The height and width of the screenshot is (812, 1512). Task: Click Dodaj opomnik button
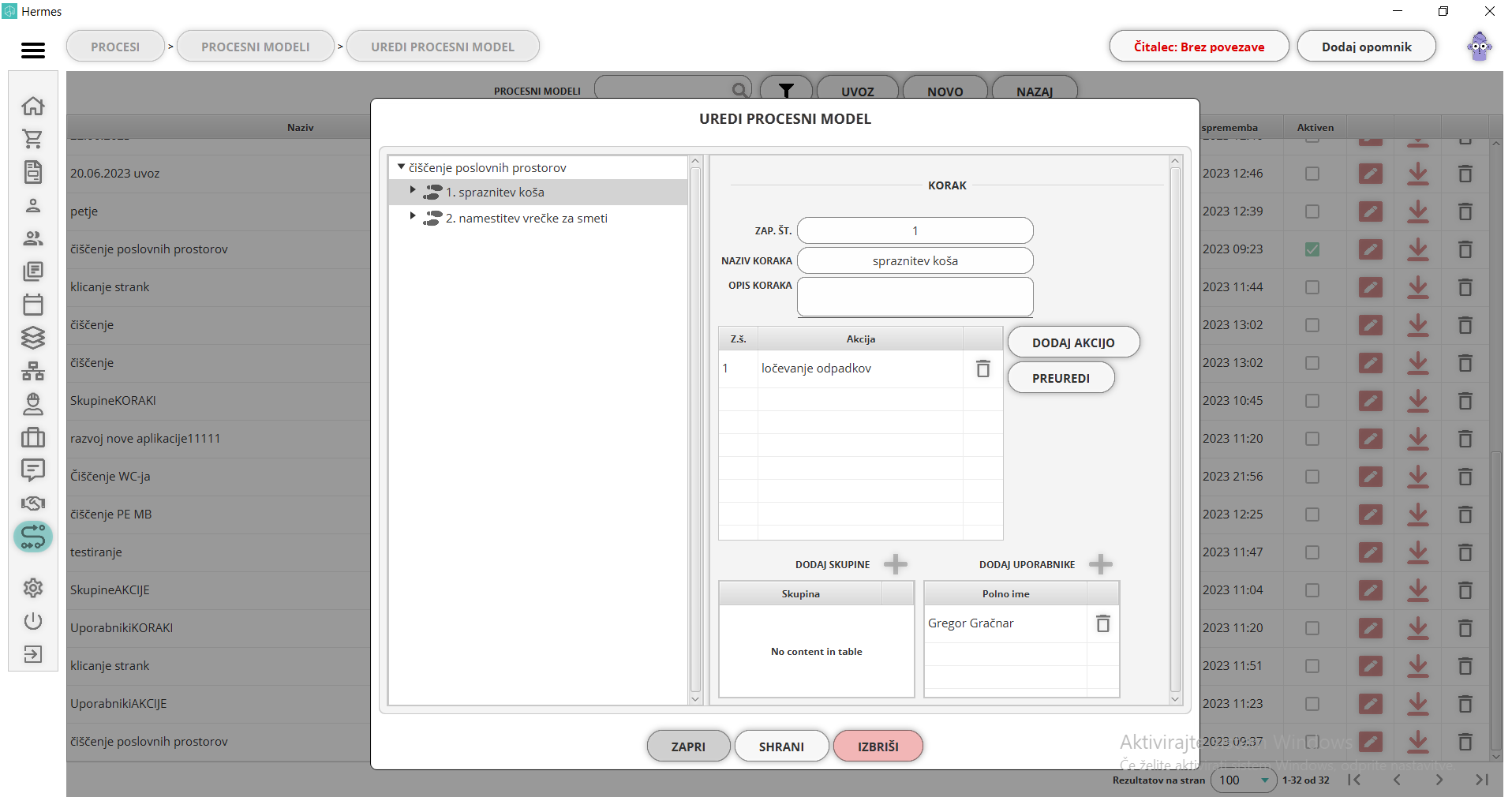(x=1366, y=47)
